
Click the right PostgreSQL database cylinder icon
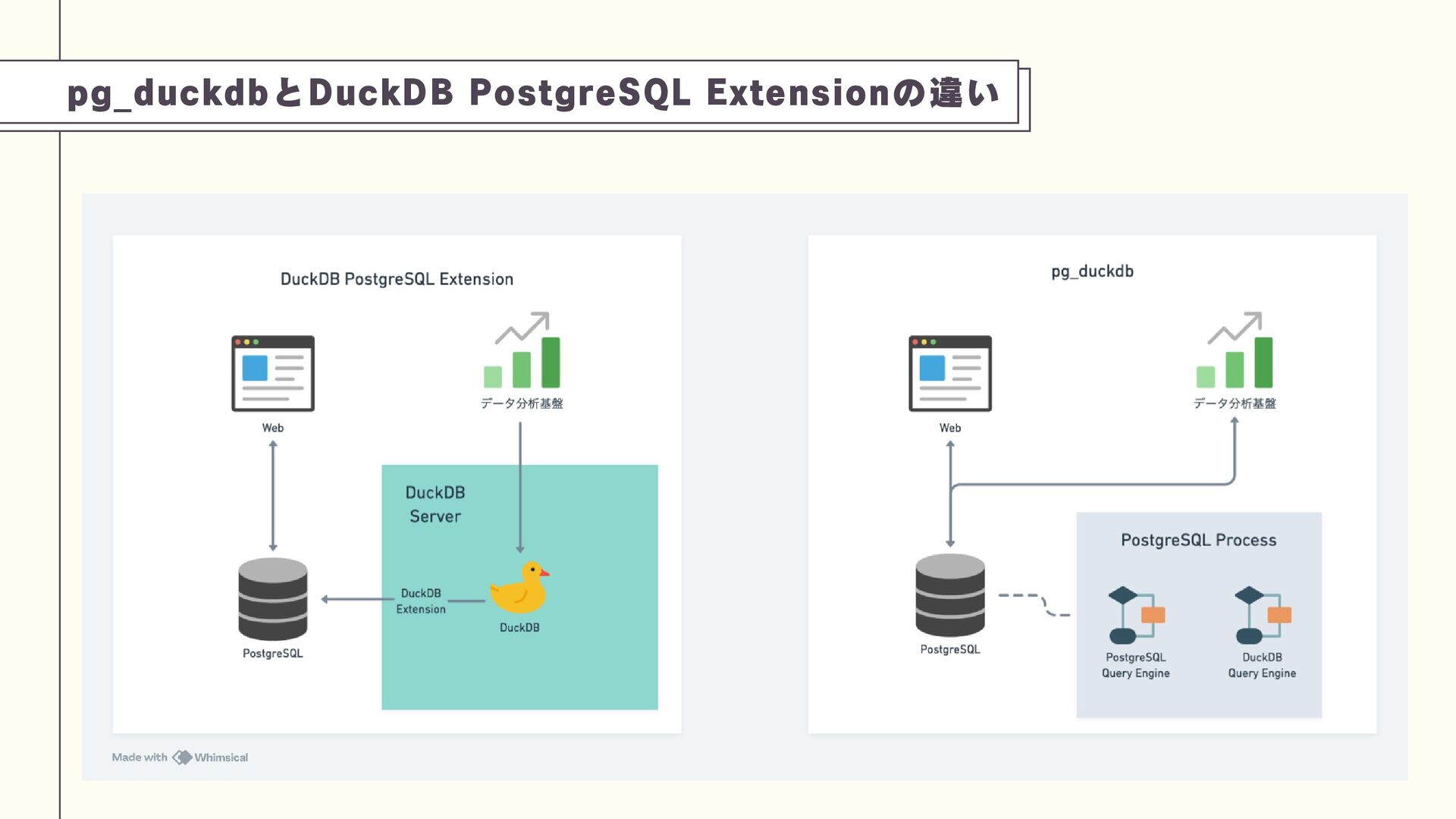pos(950,595)
